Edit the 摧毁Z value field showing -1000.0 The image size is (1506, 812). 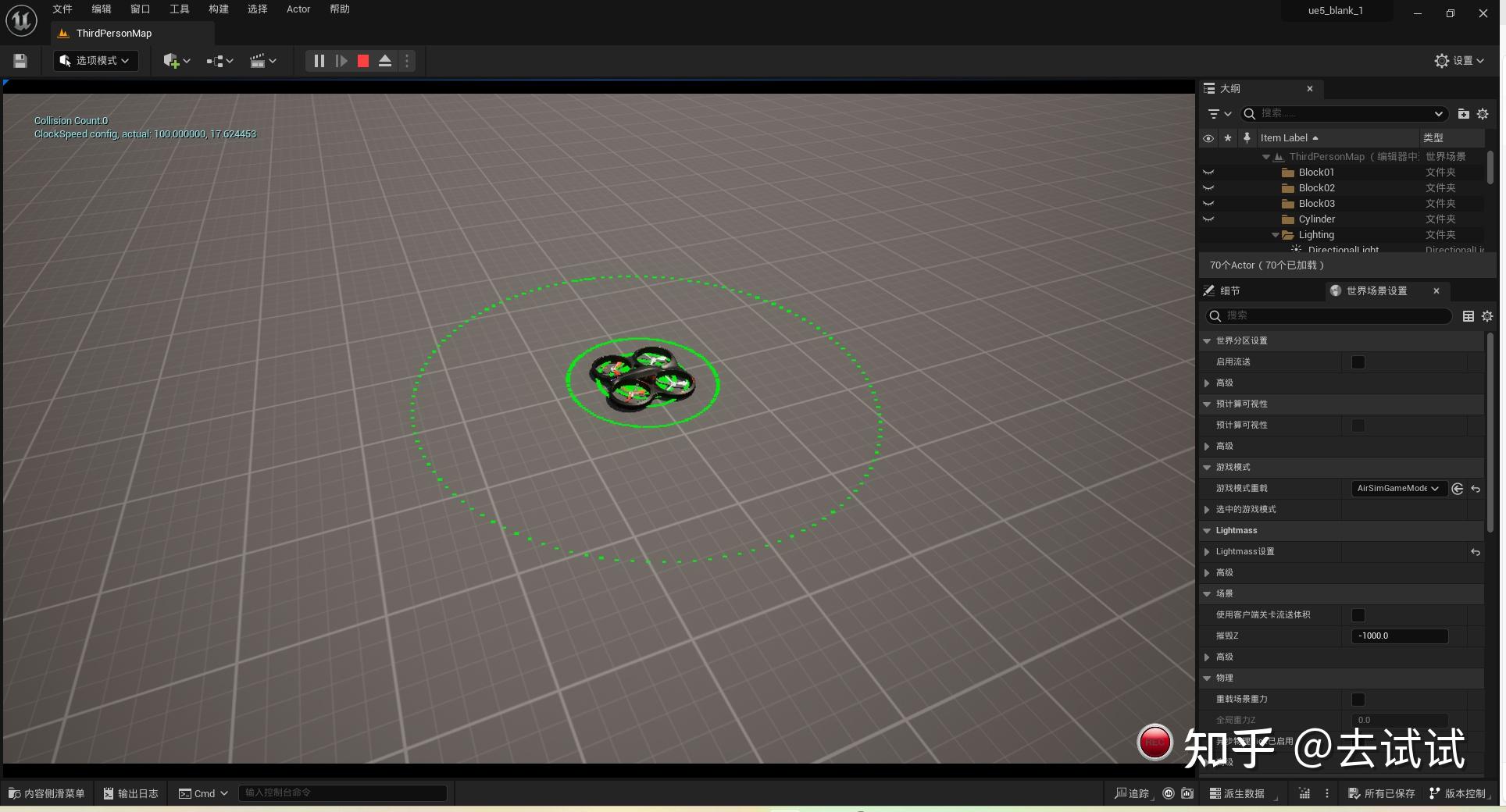pyautogui.click(x=1398, y=636)
